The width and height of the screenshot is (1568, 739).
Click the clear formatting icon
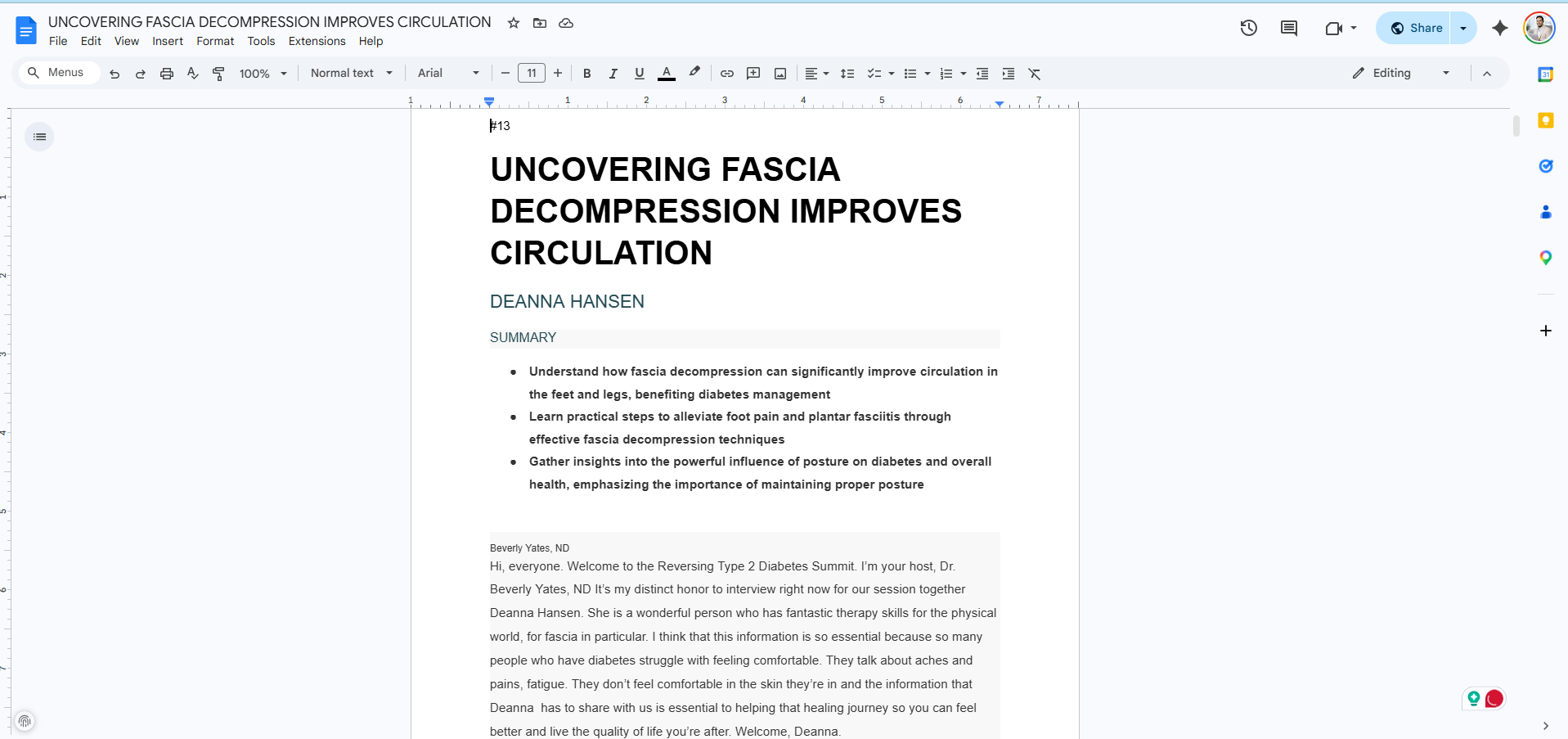point(1035,74)
